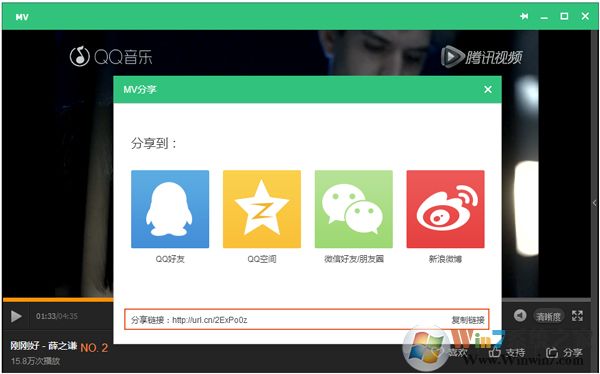
Task: Pin the MV window on top
Action: click(x=524, y=16)
